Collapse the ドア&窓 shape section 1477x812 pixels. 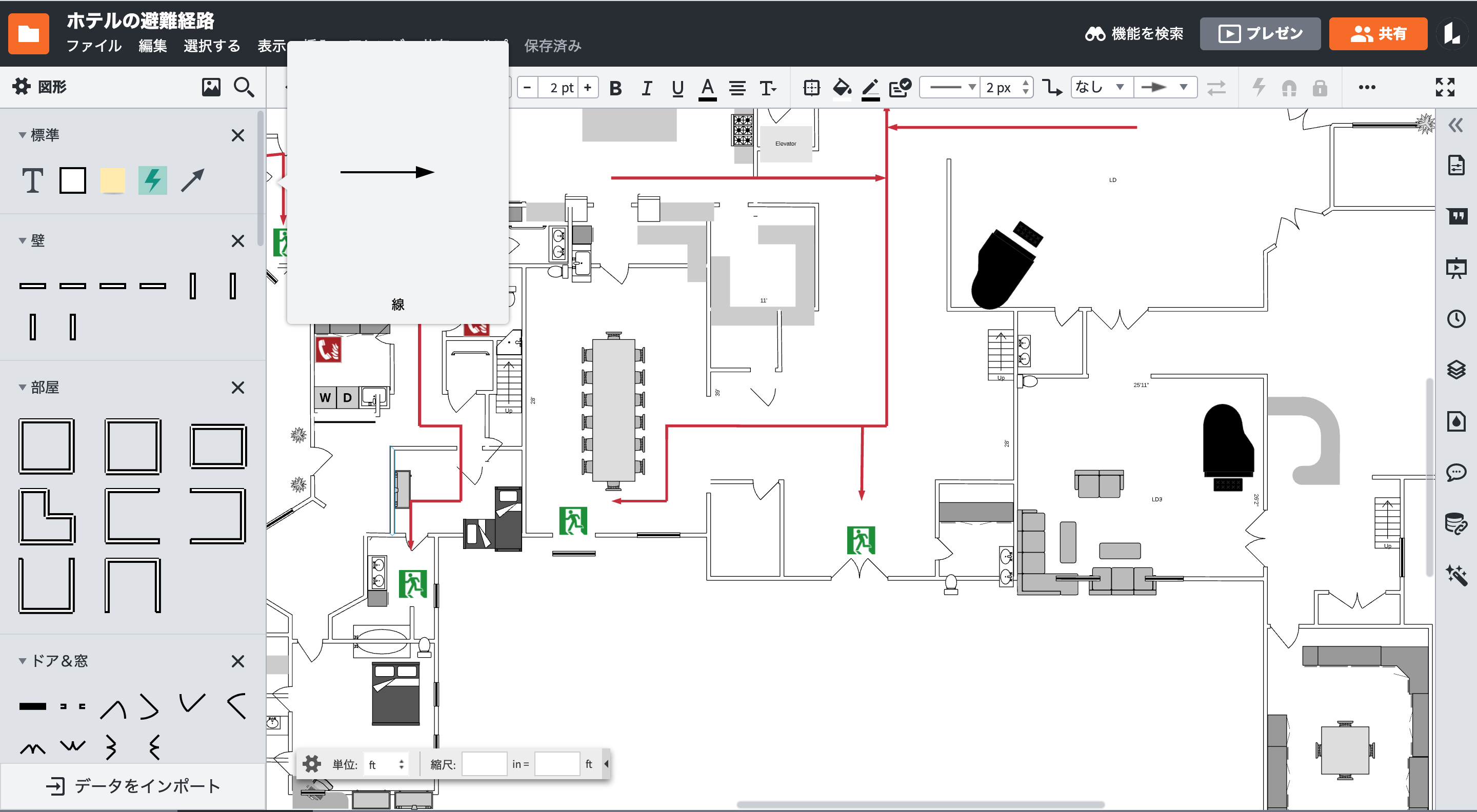pyautogui.click(x=23, y=661)
